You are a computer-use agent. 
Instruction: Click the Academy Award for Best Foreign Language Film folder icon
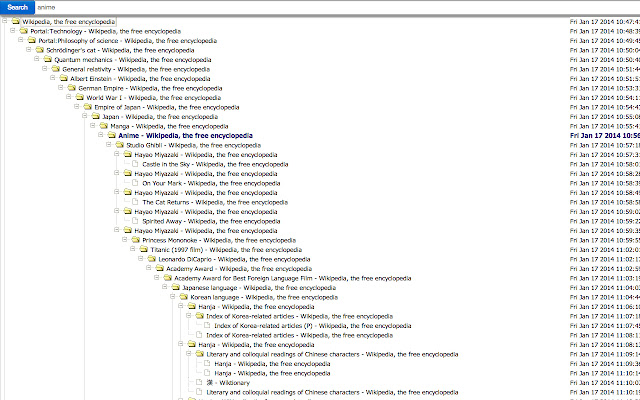(168, 278)
